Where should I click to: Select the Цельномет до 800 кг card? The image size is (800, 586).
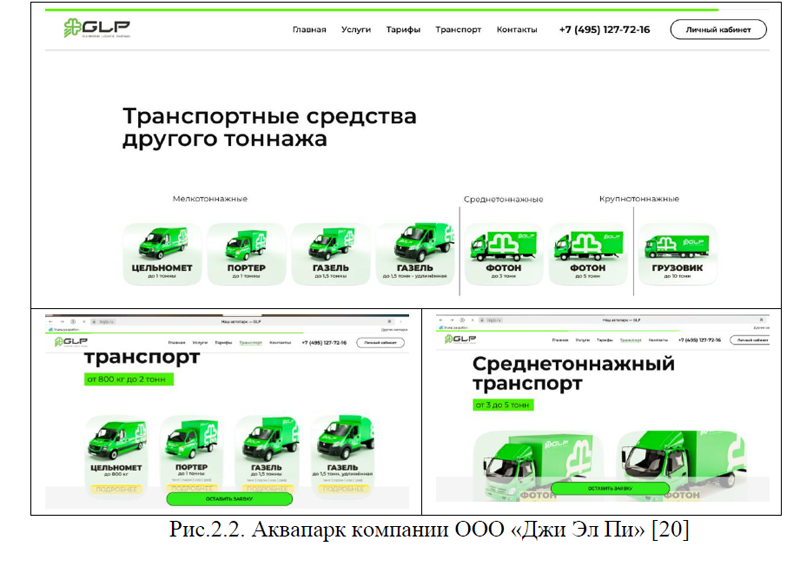click(x=116, y=455)
